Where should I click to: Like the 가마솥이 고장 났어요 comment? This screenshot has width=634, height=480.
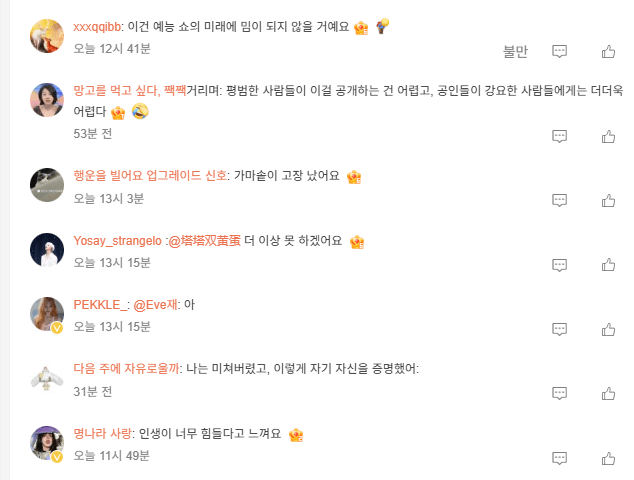pos(608,200)
